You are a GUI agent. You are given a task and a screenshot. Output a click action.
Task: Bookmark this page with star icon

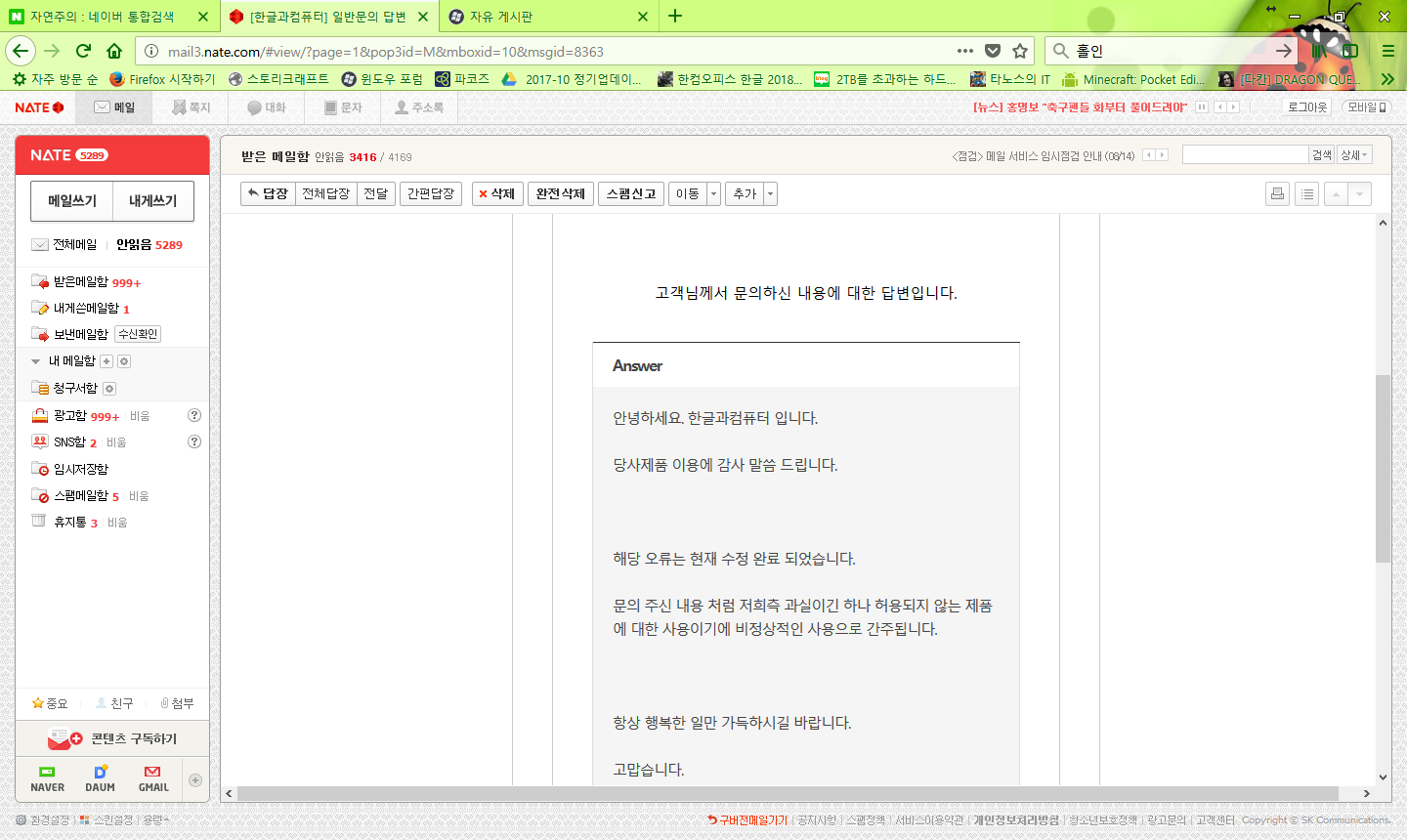pyautogui.click(x=1020, y=51)
